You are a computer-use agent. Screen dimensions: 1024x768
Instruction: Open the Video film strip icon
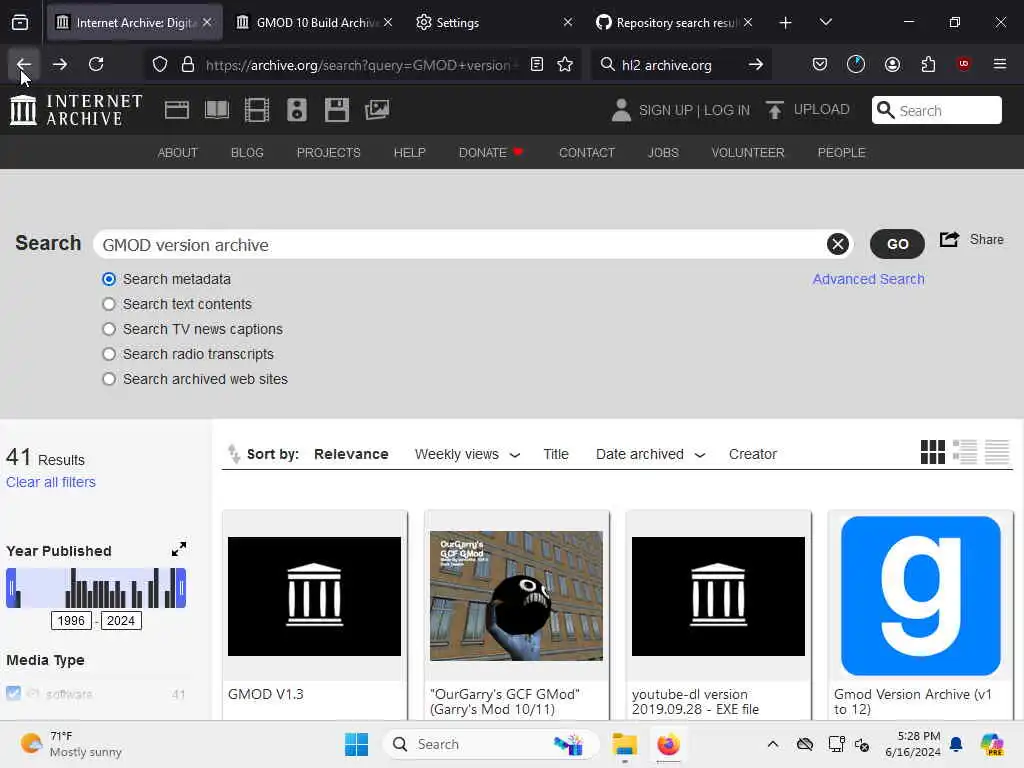[x=257, y=110]
